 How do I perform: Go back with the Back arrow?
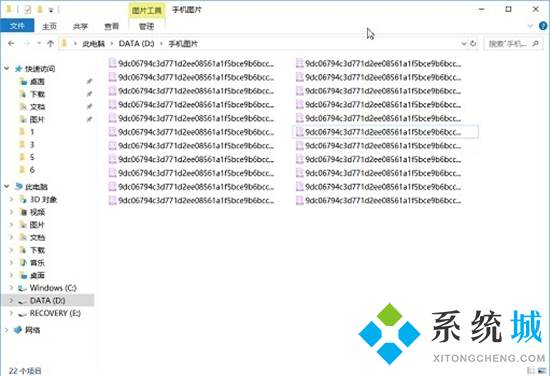(11, 43)
